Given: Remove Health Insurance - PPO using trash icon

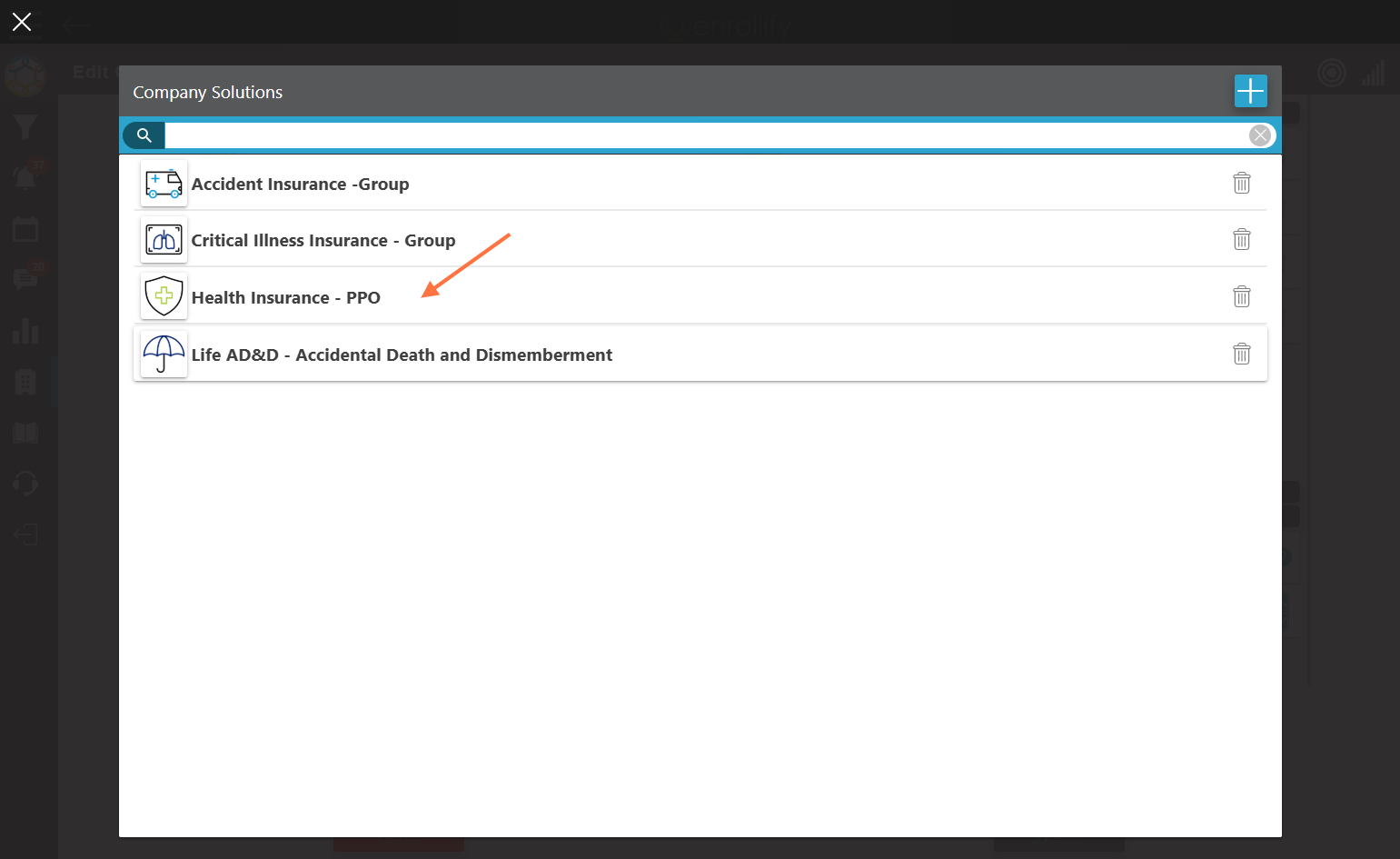Looking at the screenshot, I should (x=1242, y=296).
